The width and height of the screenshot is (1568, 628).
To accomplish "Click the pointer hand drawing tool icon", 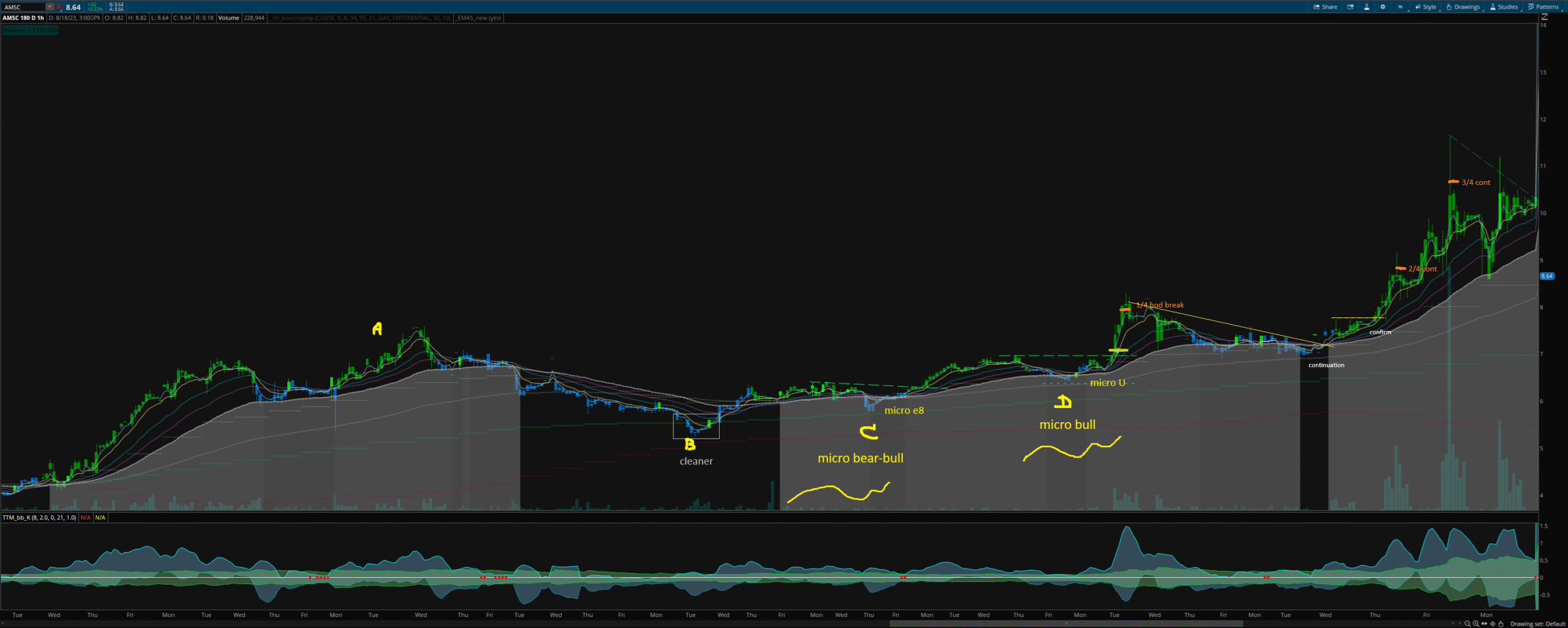I will (1501, 624).
